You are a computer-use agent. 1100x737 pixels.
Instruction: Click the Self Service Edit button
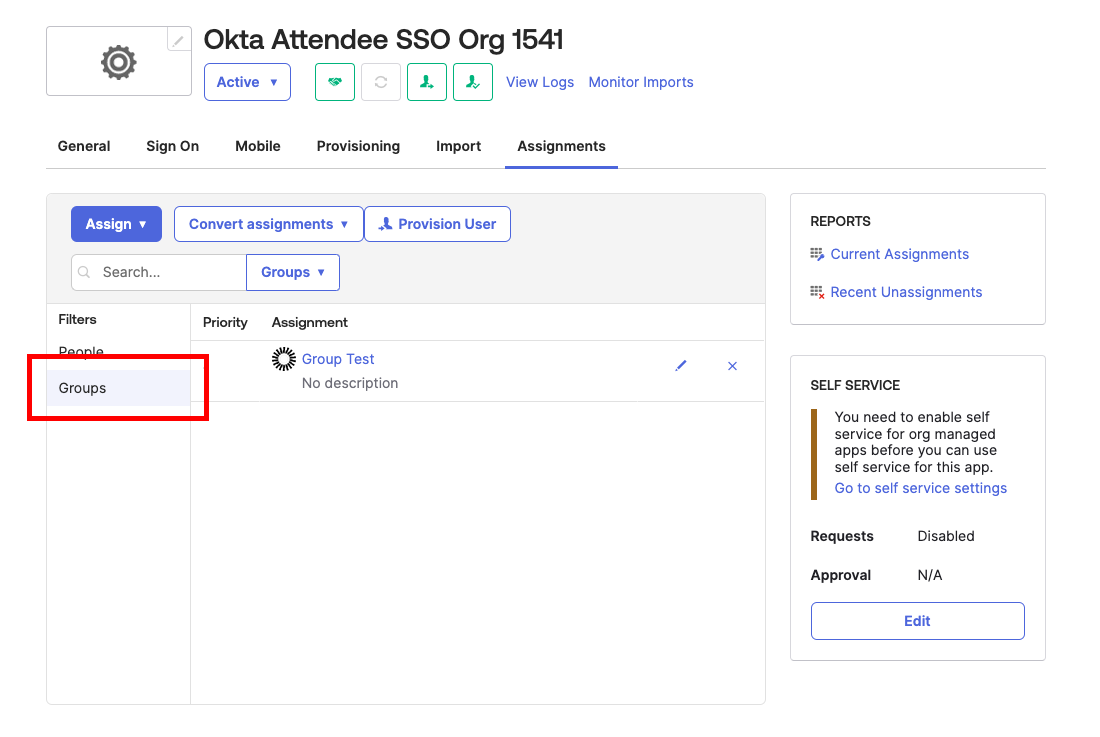(x=918, y=621)
